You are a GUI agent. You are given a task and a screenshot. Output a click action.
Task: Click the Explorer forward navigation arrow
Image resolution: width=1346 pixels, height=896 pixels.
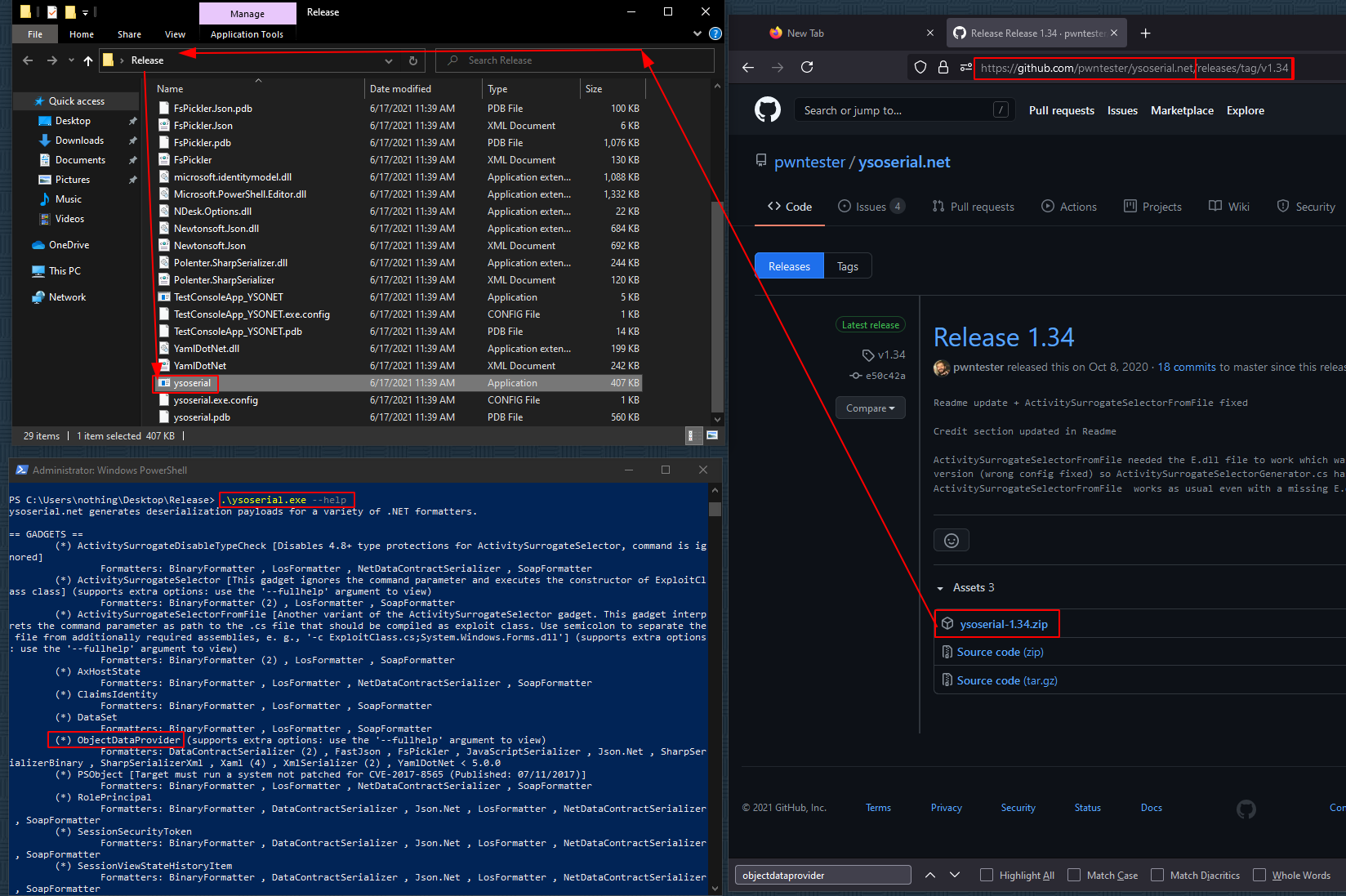[52, 60]
